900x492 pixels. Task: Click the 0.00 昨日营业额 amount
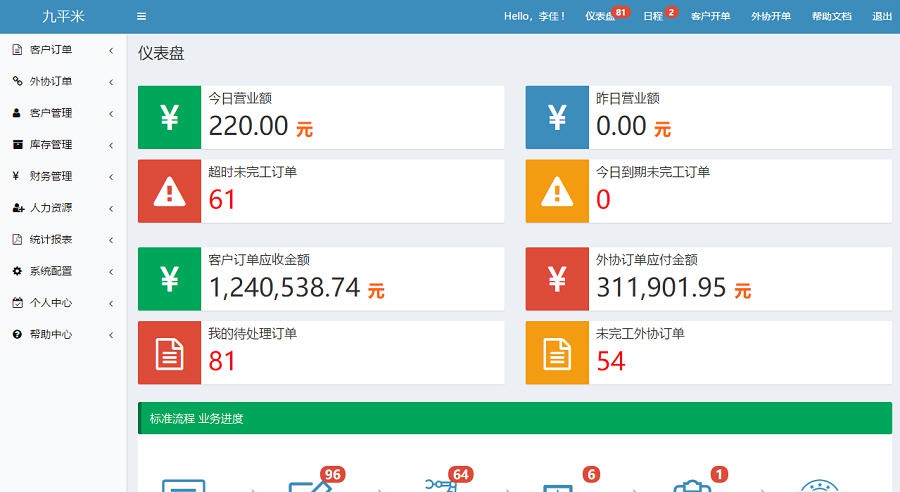pyautogui.click(x=622, y=126)
